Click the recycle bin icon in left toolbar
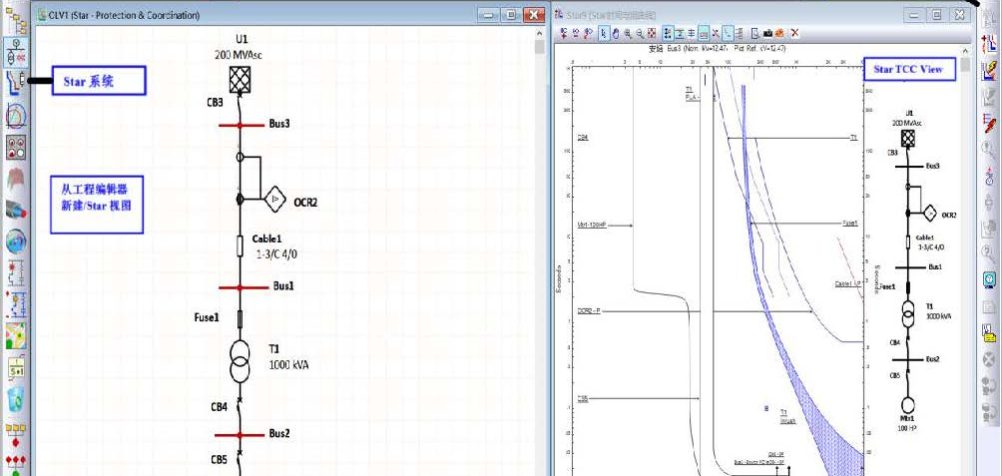Screen dimensions: 1002x476 click(x=15, y=400)
